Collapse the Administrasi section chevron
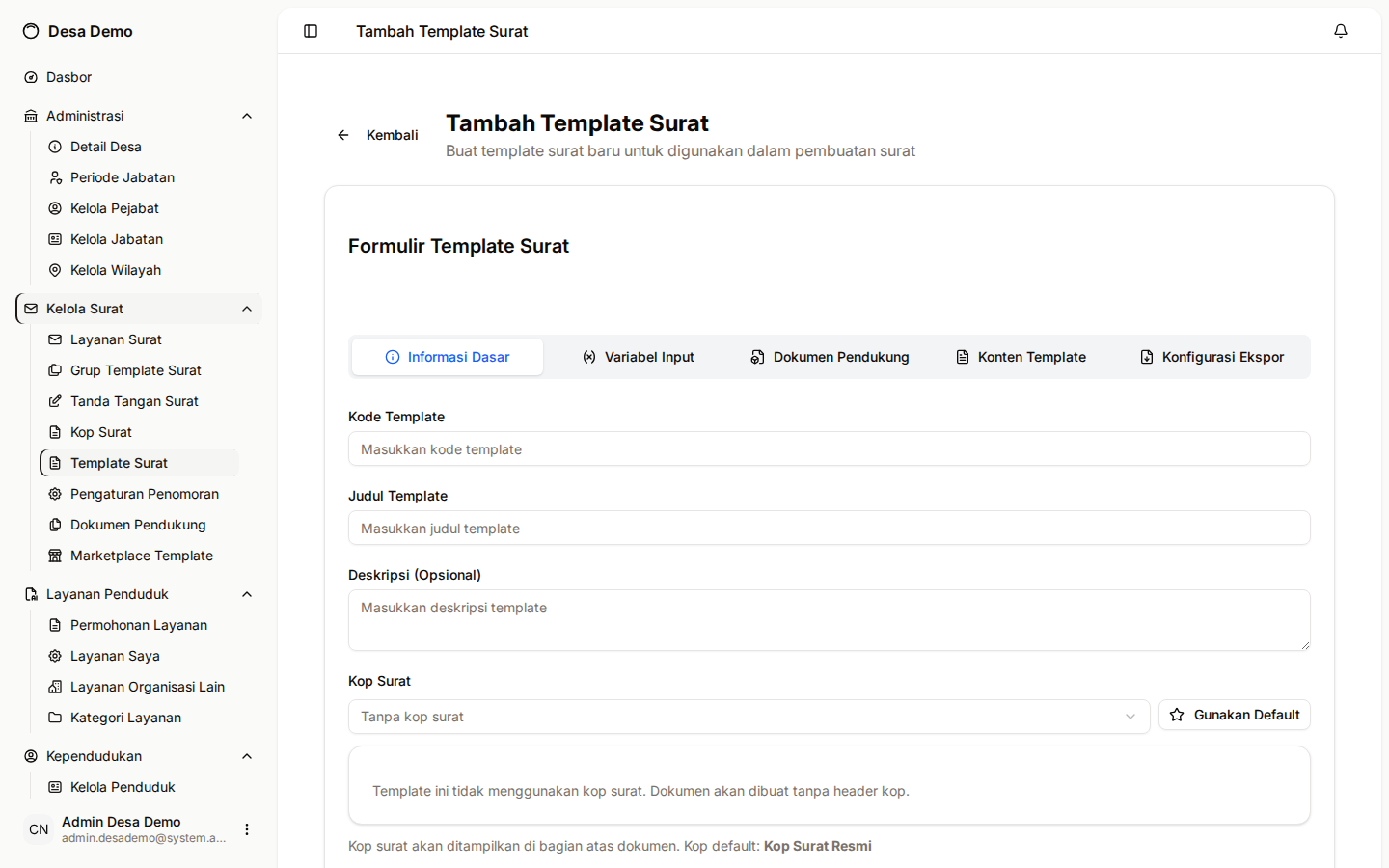The image size is (1389, 868). point(247,116)
